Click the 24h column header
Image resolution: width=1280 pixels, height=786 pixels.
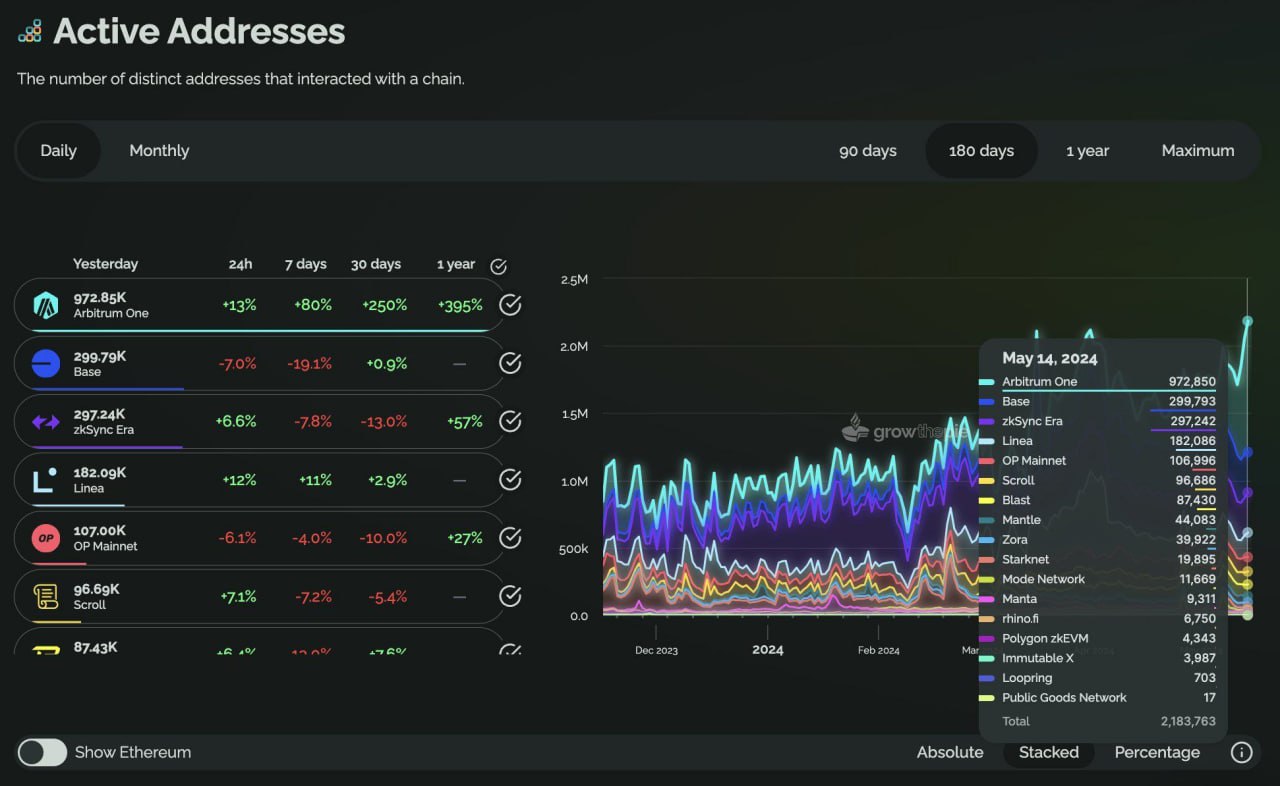[240, 264]
